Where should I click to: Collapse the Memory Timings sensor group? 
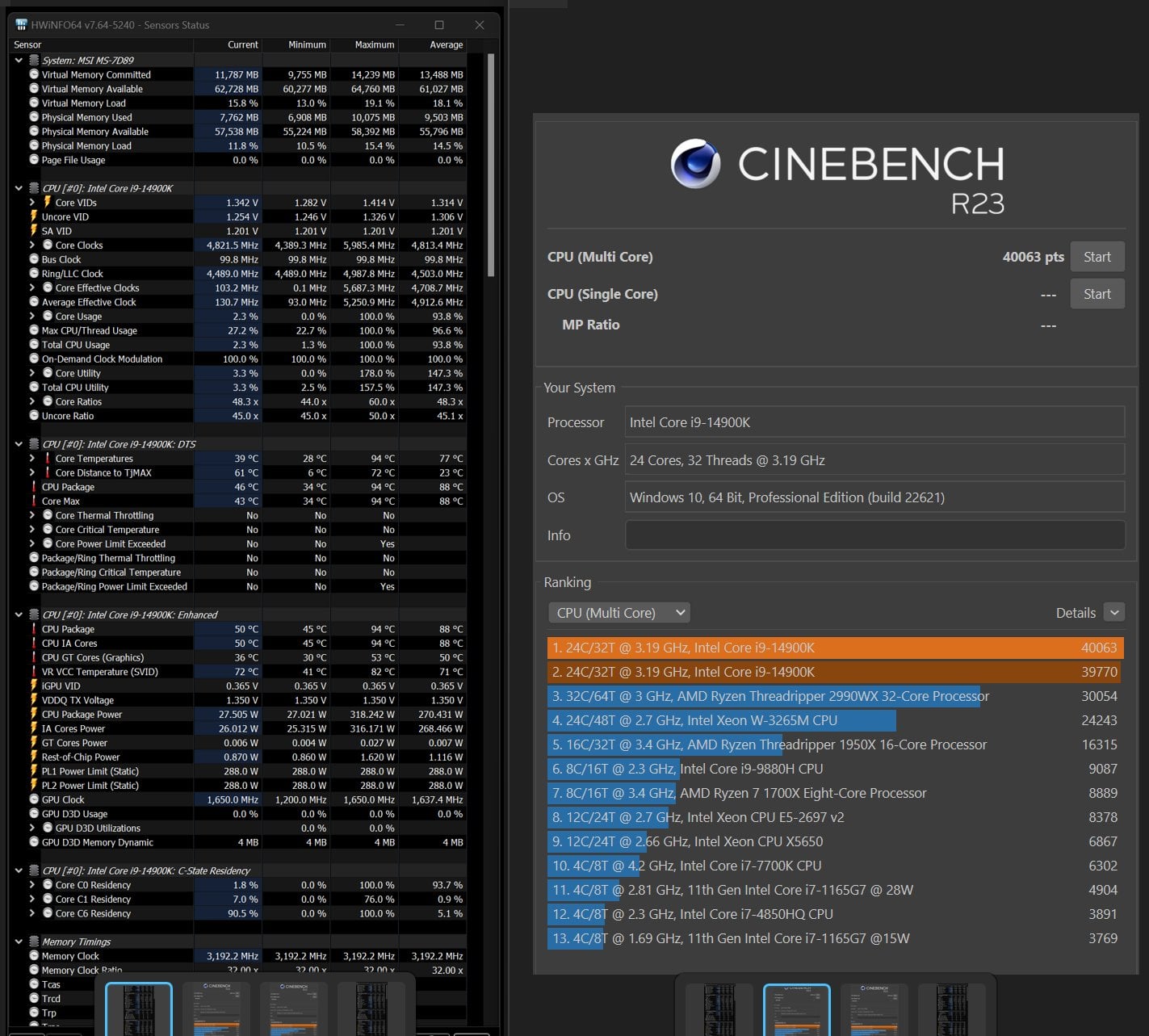19,942
